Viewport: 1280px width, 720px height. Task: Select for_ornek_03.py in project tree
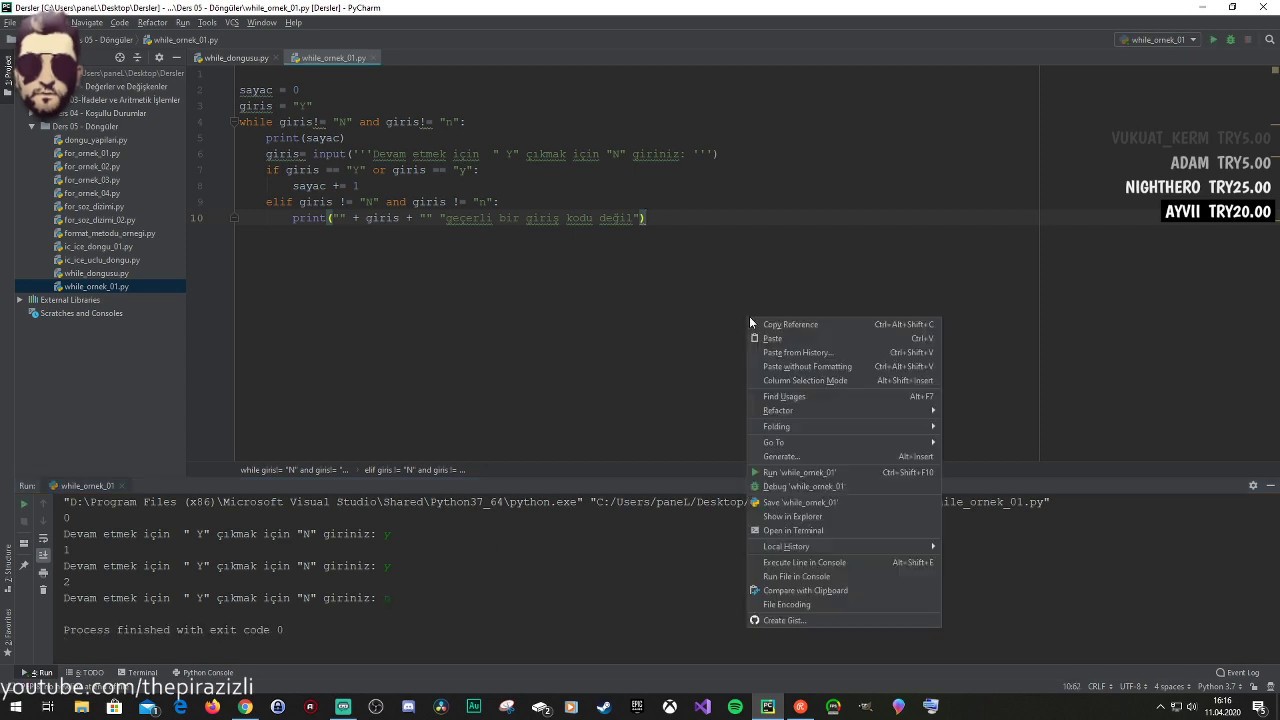click(x=91, y=180)
